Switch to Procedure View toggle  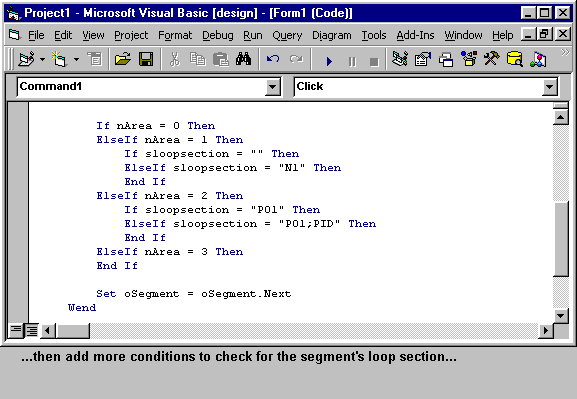click(16, 331)
